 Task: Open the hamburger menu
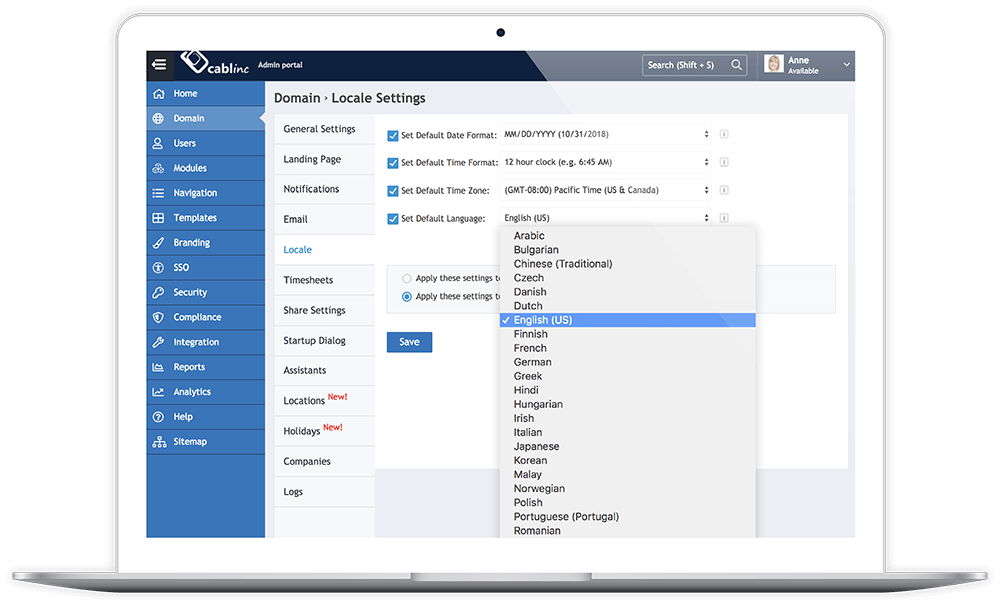(x=159, y=64)
